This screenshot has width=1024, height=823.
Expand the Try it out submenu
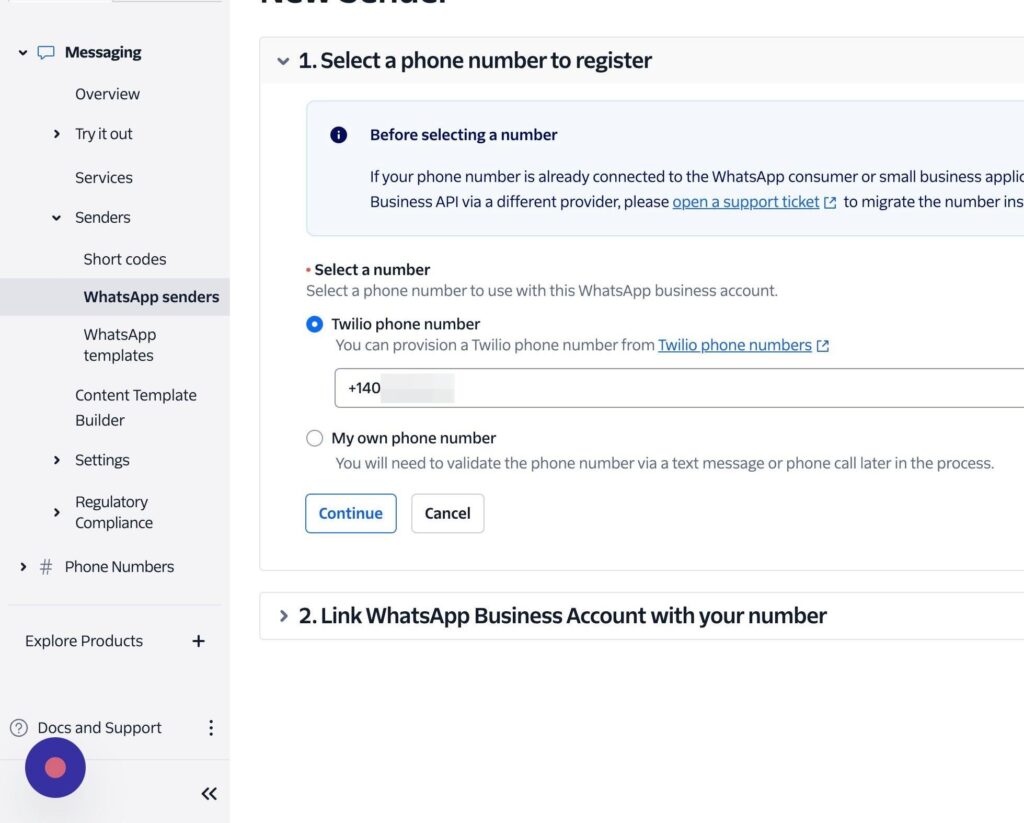tap(57, 134)
